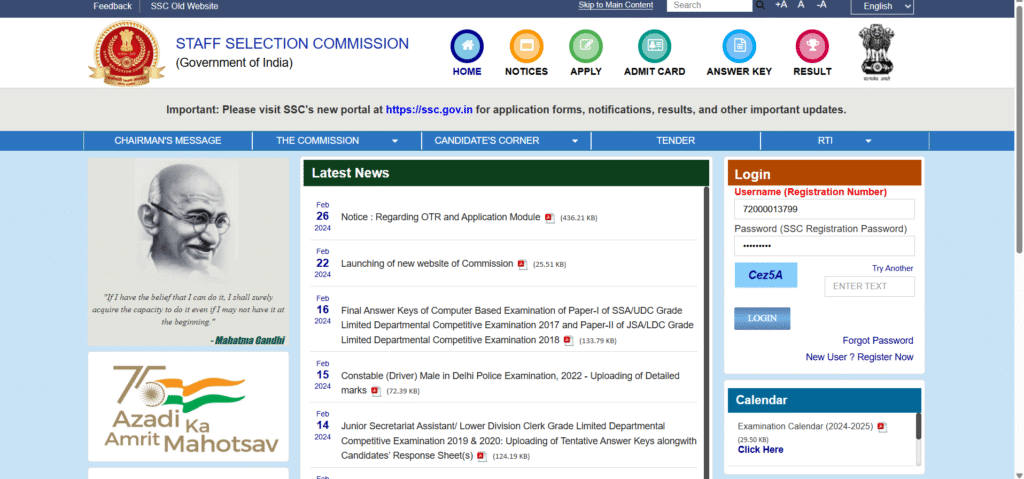This screenshot has width=1024, height=479.
Task: Open the TENDER menu item
Action: [676, 140]
